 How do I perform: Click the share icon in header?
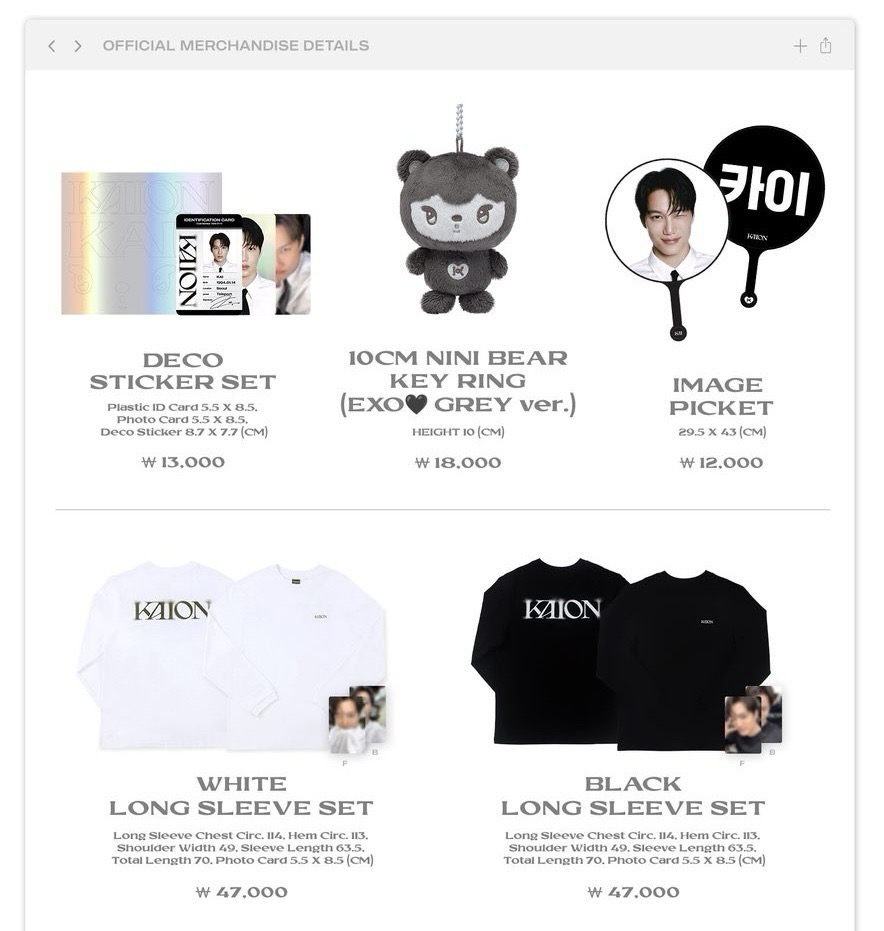pyautogui.click(x=825, y=45)
